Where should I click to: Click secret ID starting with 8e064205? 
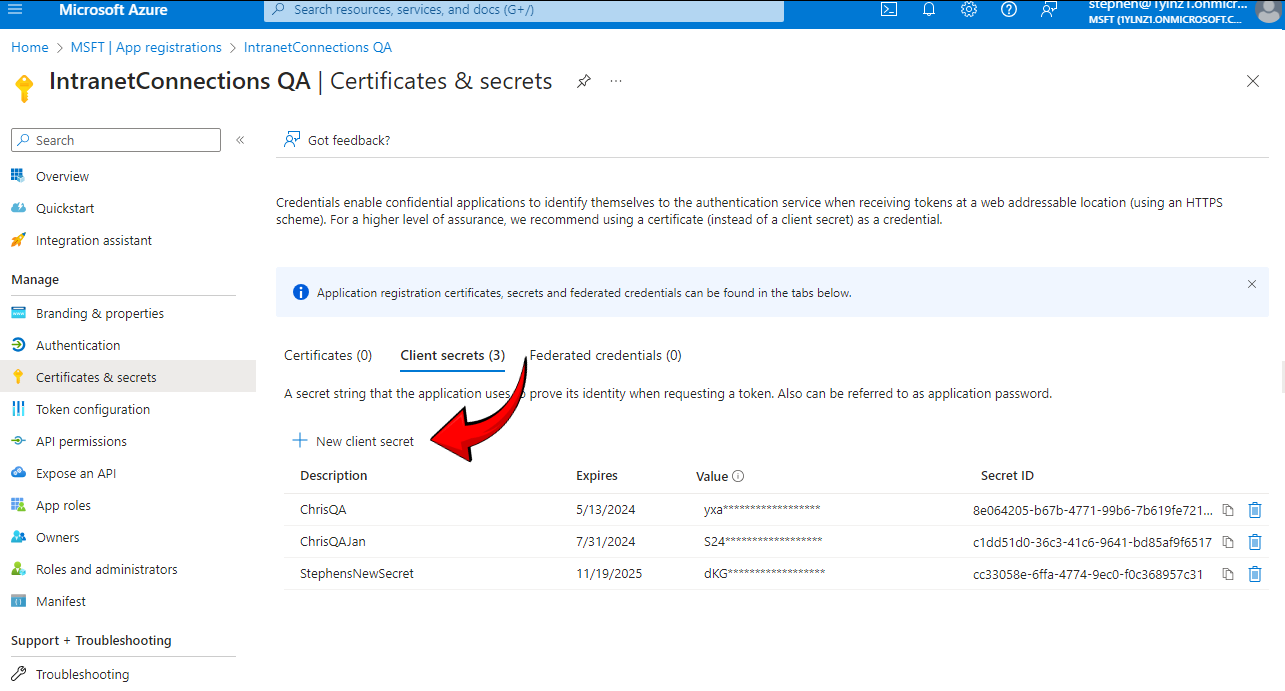(1093, 510)
